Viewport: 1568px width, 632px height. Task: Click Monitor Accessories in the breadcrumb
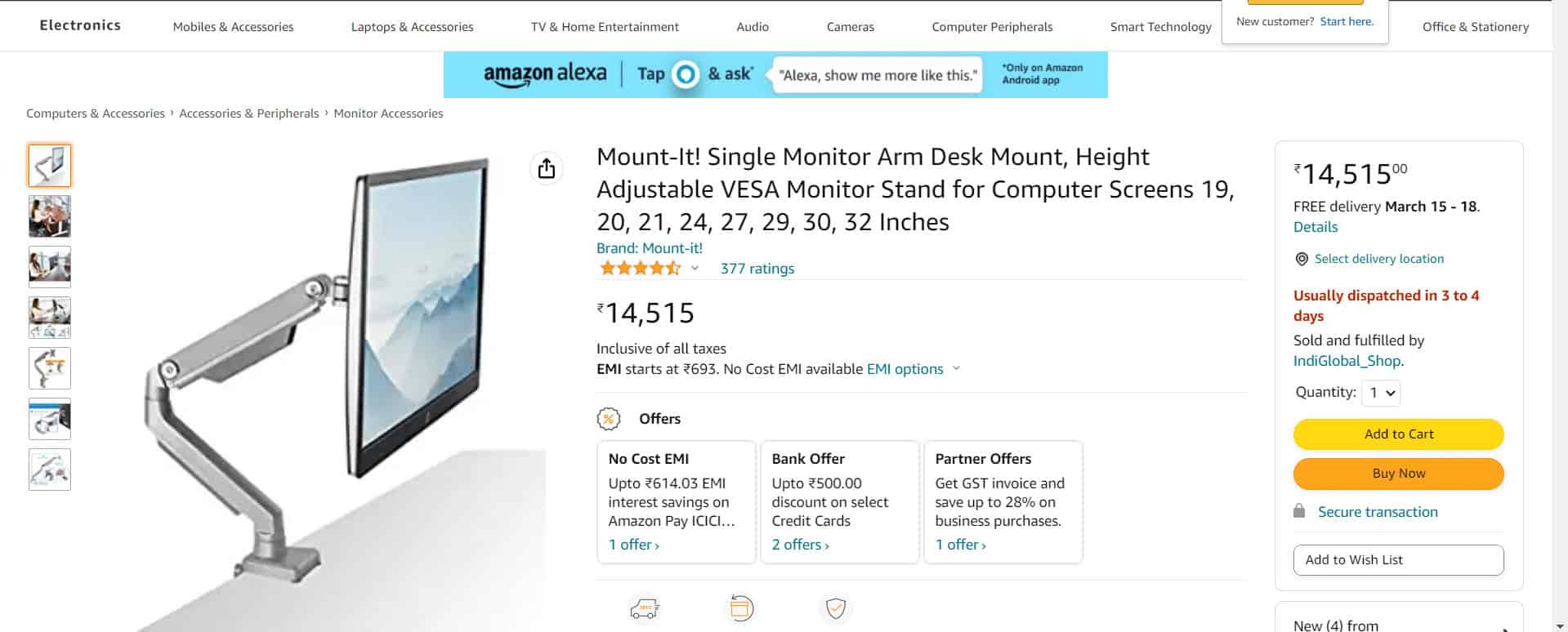[388, 113]
